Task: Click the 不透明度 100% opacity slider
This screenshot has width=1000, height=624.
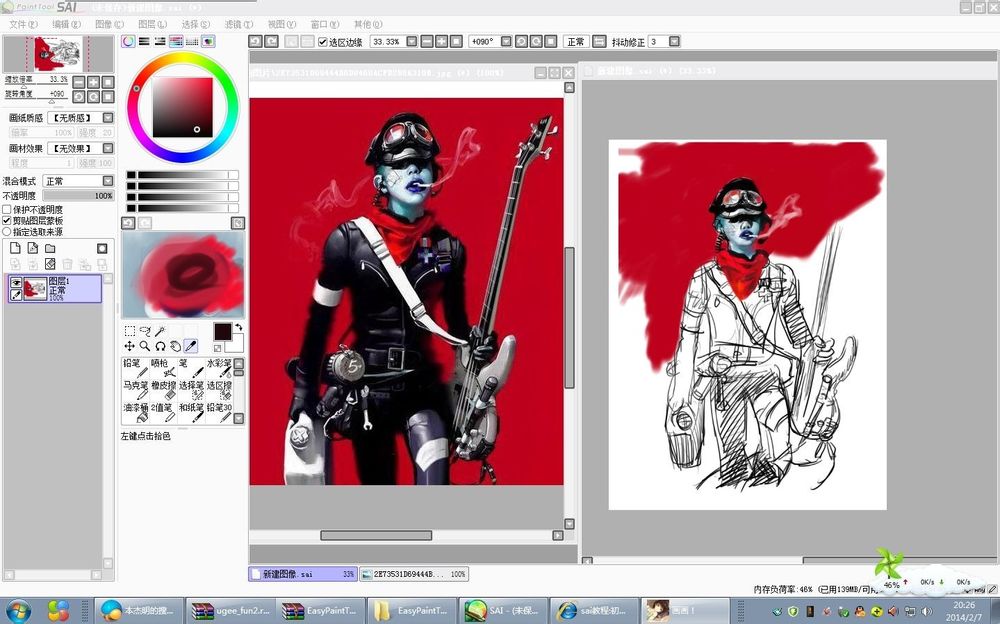Action: [x=78, y=196]
